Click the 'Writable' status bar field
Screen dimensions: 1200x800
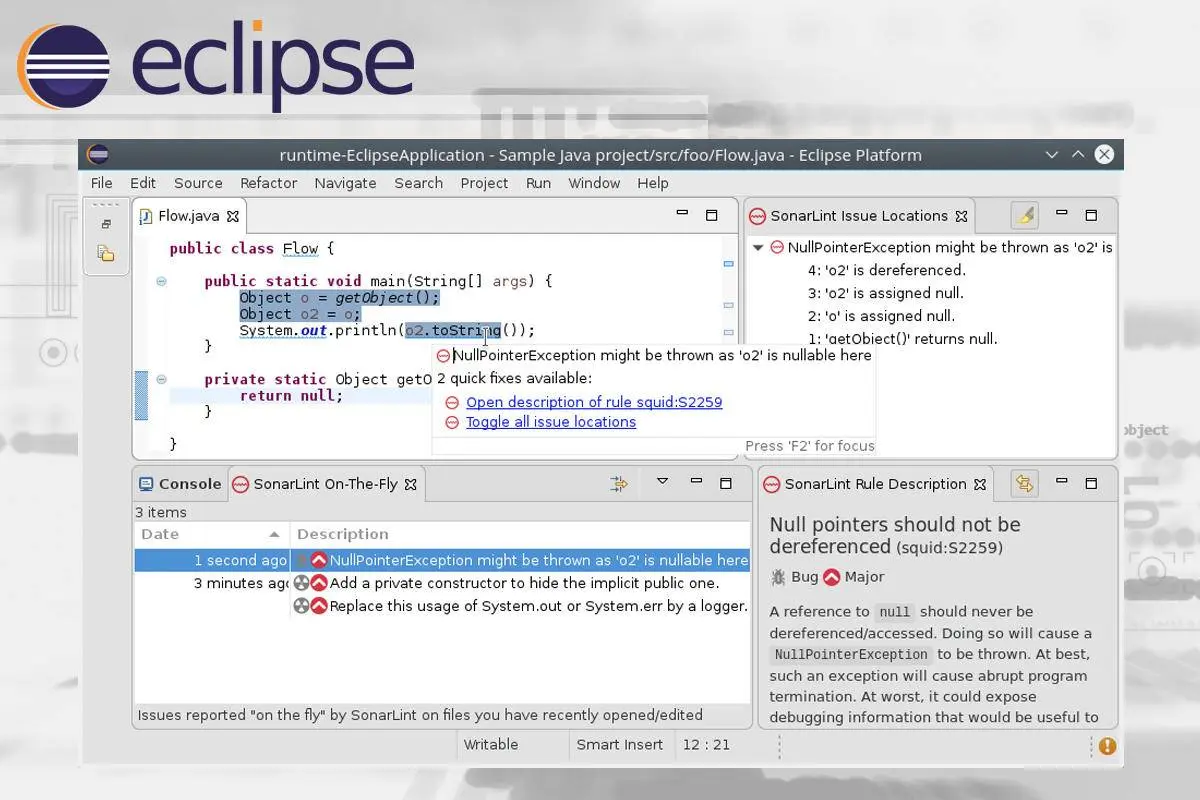pyautogui.click(x=491, y=745)
